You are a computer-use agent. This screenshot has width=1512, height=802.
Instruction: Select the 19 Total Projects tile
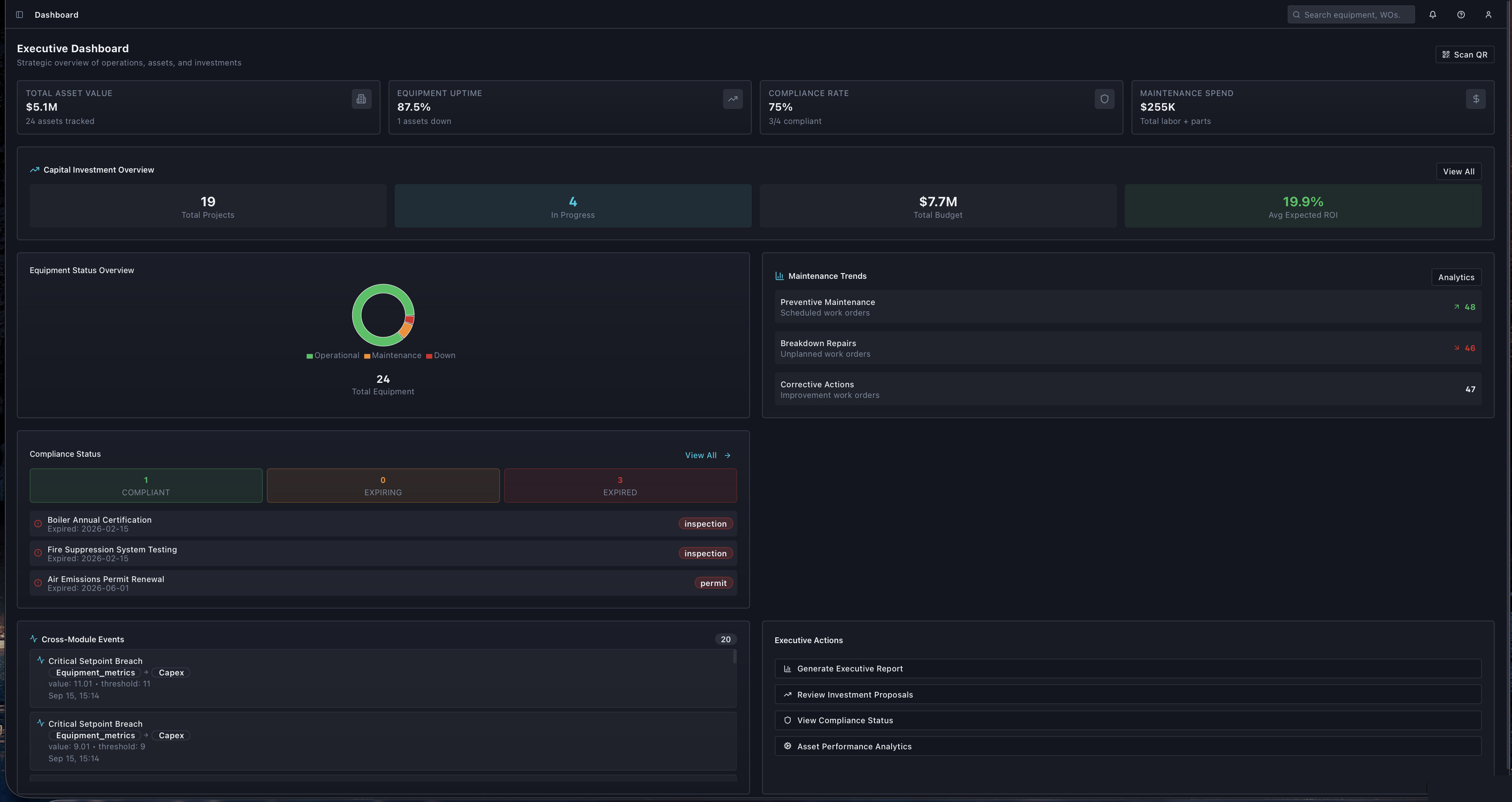[208, 206]
